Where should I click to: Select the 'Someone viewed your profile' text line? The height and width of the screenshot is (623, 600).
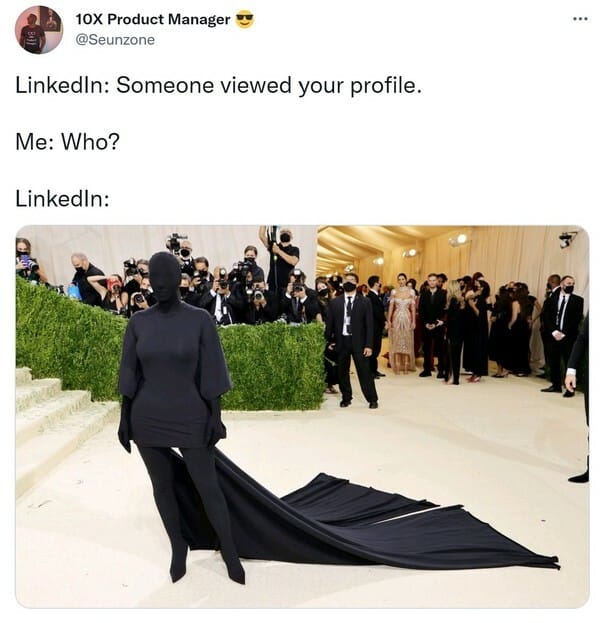coord(218,85)
